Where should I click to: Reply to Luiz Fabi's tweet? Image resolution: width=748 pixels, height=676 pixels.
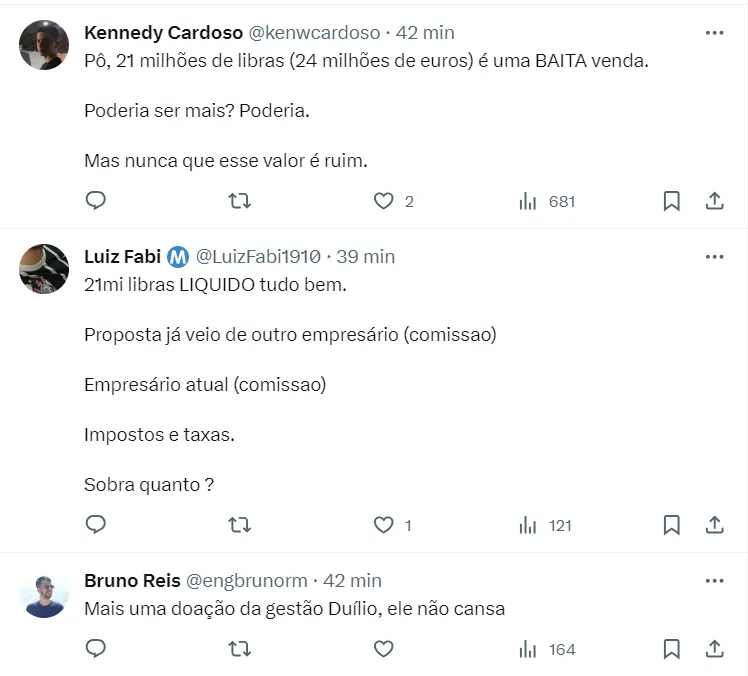96,525
